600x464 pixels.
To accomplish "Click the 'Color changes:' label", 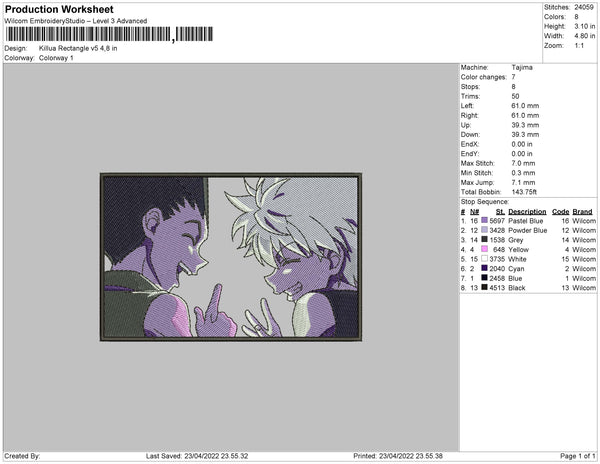I will point(483,77).
